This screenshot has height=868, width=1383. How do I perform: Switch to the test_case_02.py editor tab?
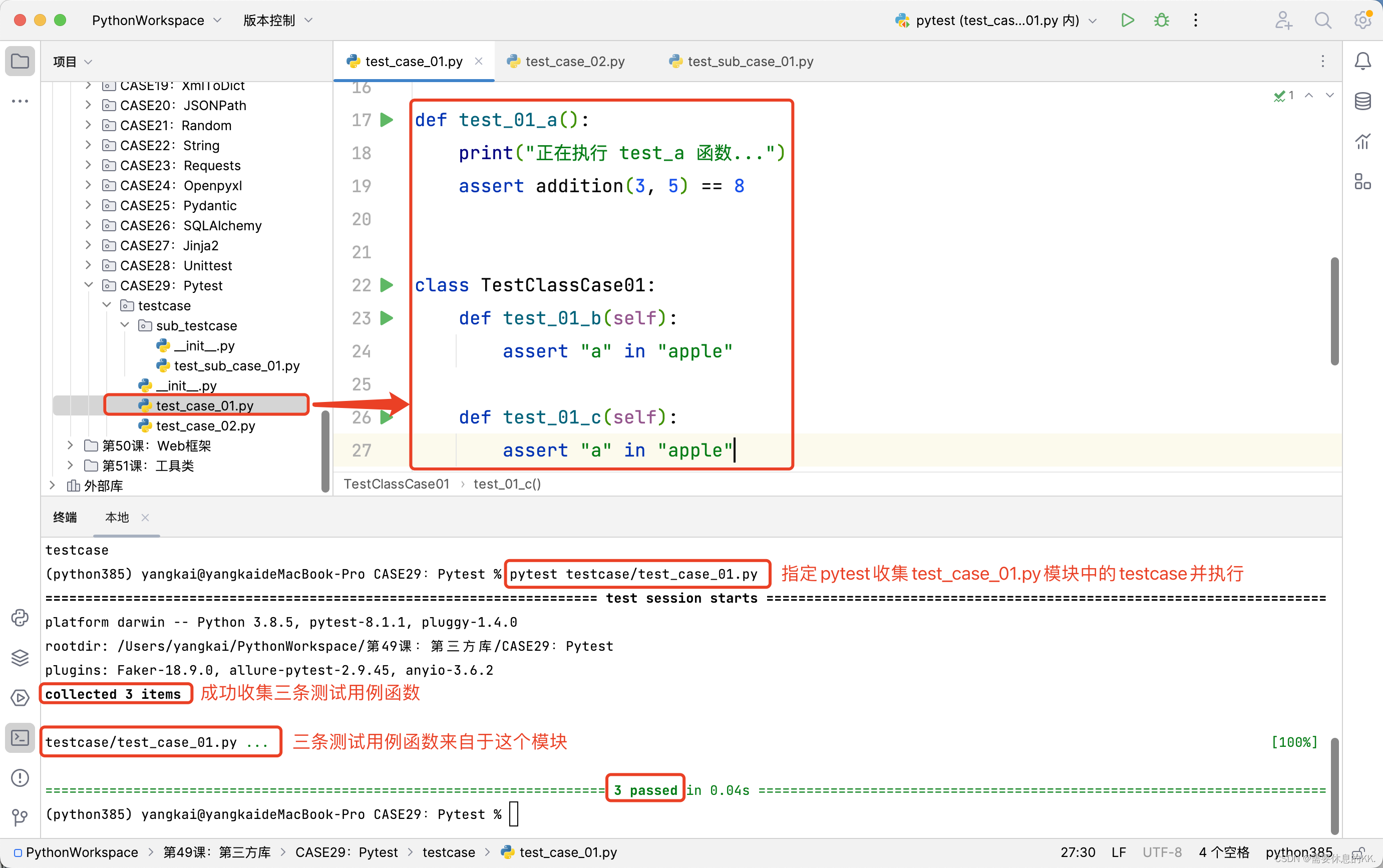(x=565, y=61)
